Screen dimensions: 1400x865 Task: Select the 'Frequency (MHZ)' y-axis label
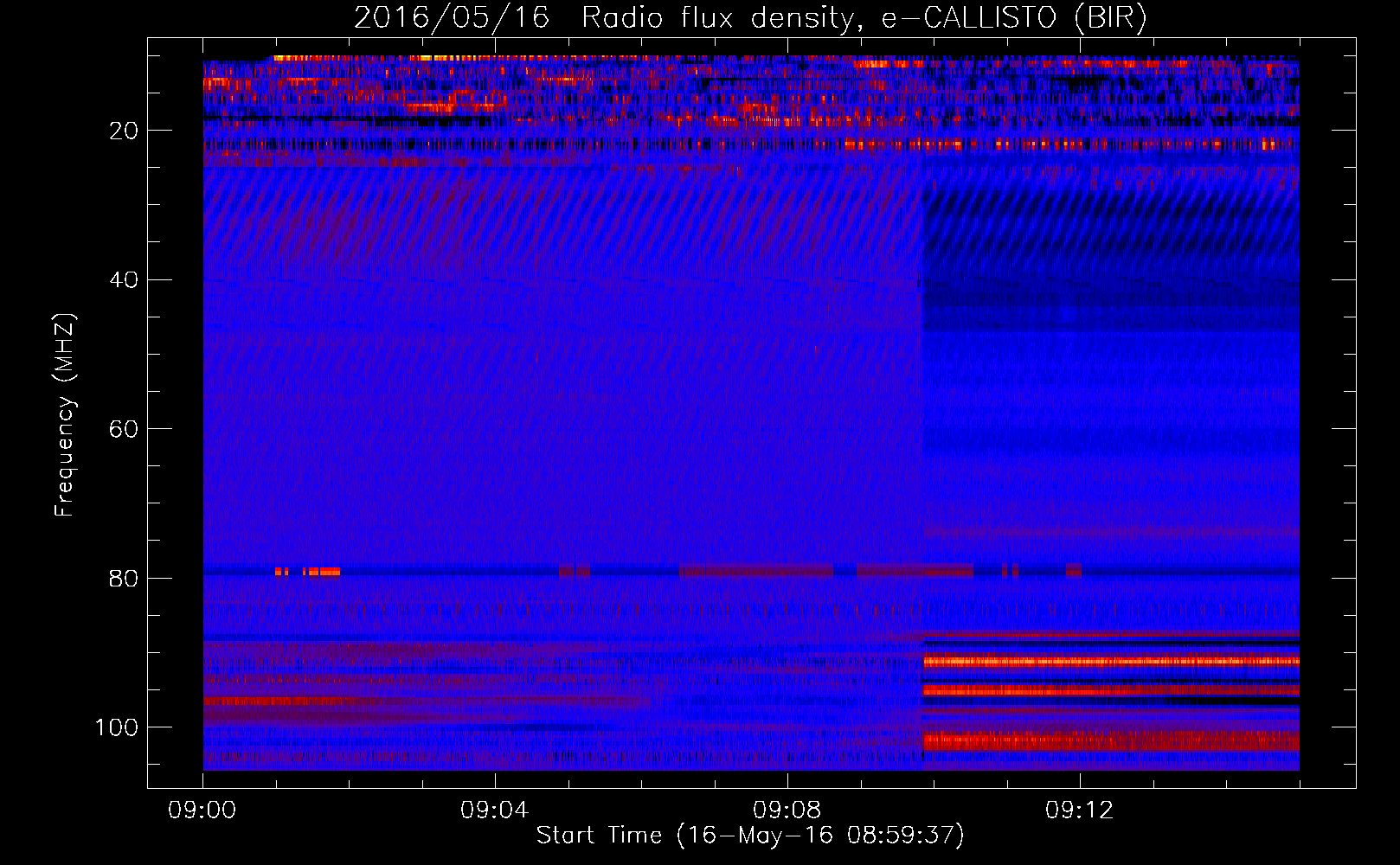65,414
